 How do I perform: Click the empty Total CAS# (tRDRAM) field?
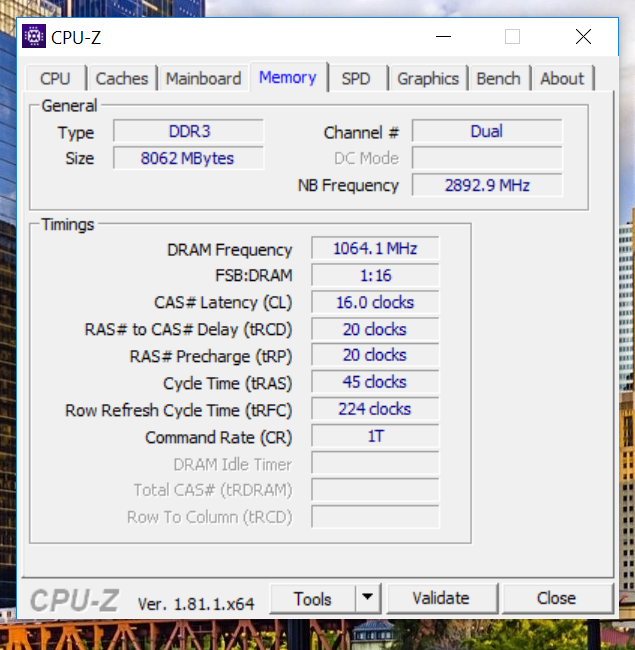[375, 490]
